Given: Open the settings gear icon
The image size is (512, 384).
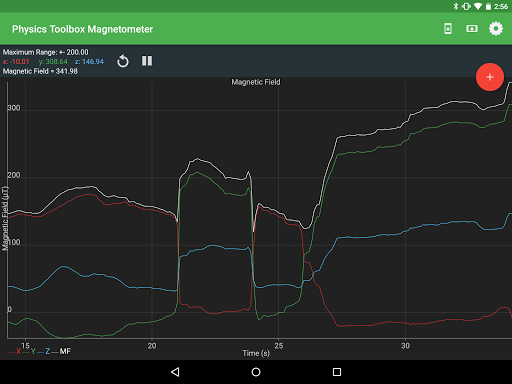Looking at the screenshot, I should pyautogui.click(x=496, y=29).
